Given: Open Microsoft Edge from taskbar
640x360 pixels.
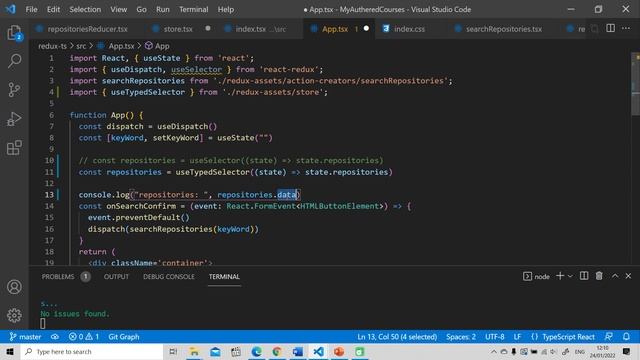Looking at the screenshot, I should 256,351.
